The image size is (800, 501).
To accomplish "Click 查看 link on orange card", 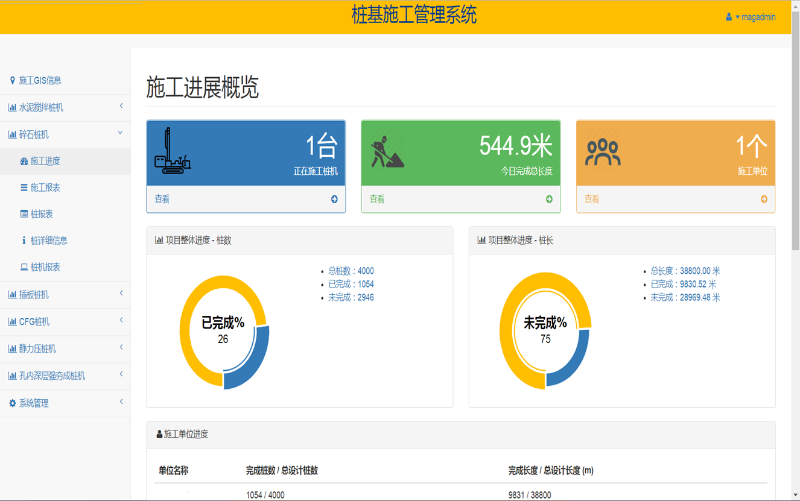I will (x=592, y=199).
